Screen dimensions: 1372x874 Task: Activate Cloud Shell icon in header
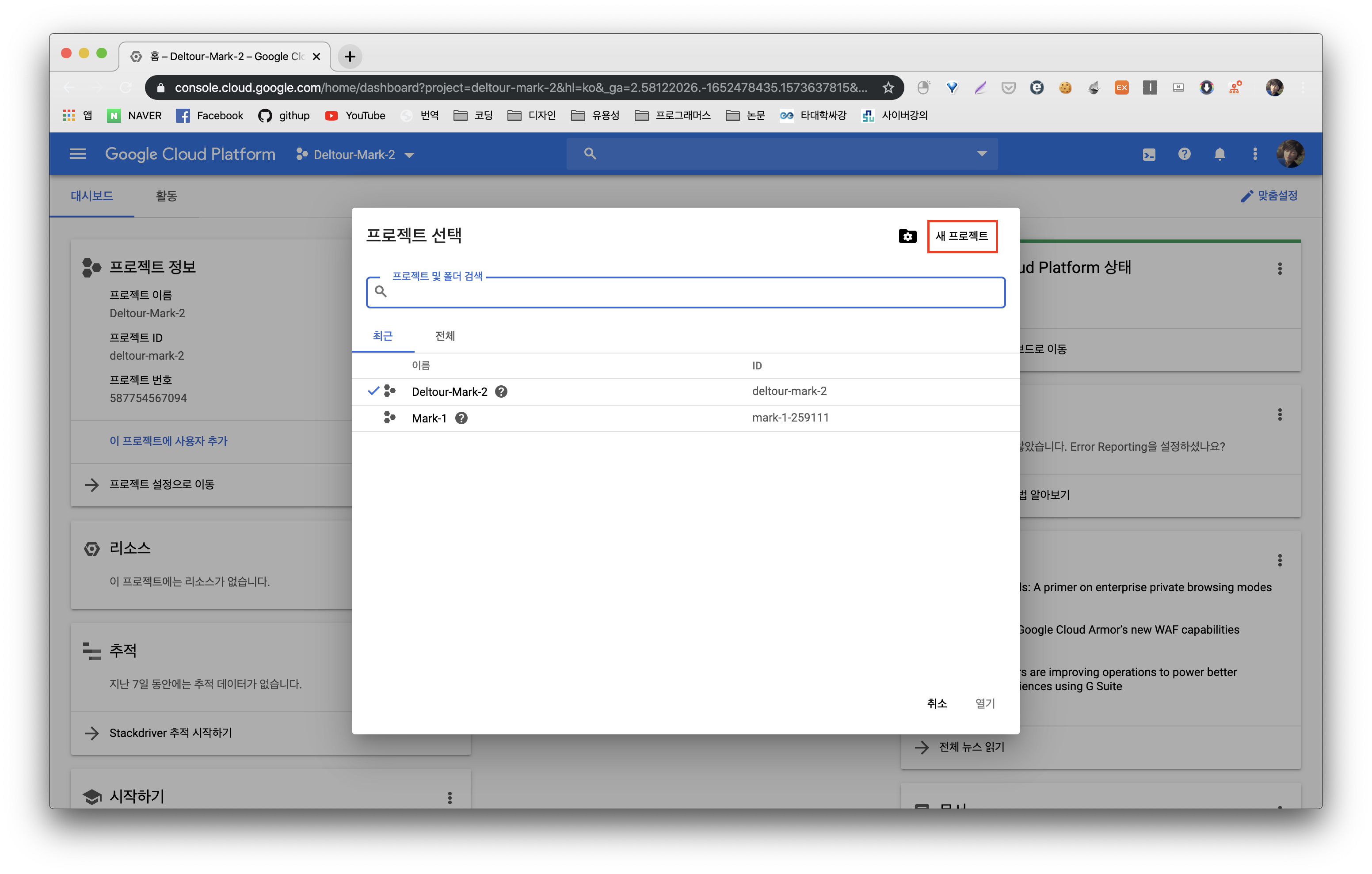[1149, 154]
